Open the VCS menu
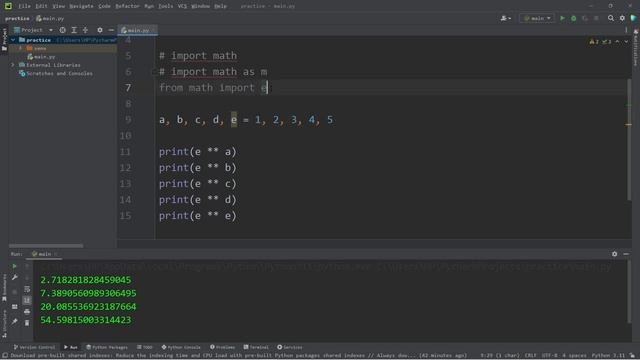 (182, 6)
